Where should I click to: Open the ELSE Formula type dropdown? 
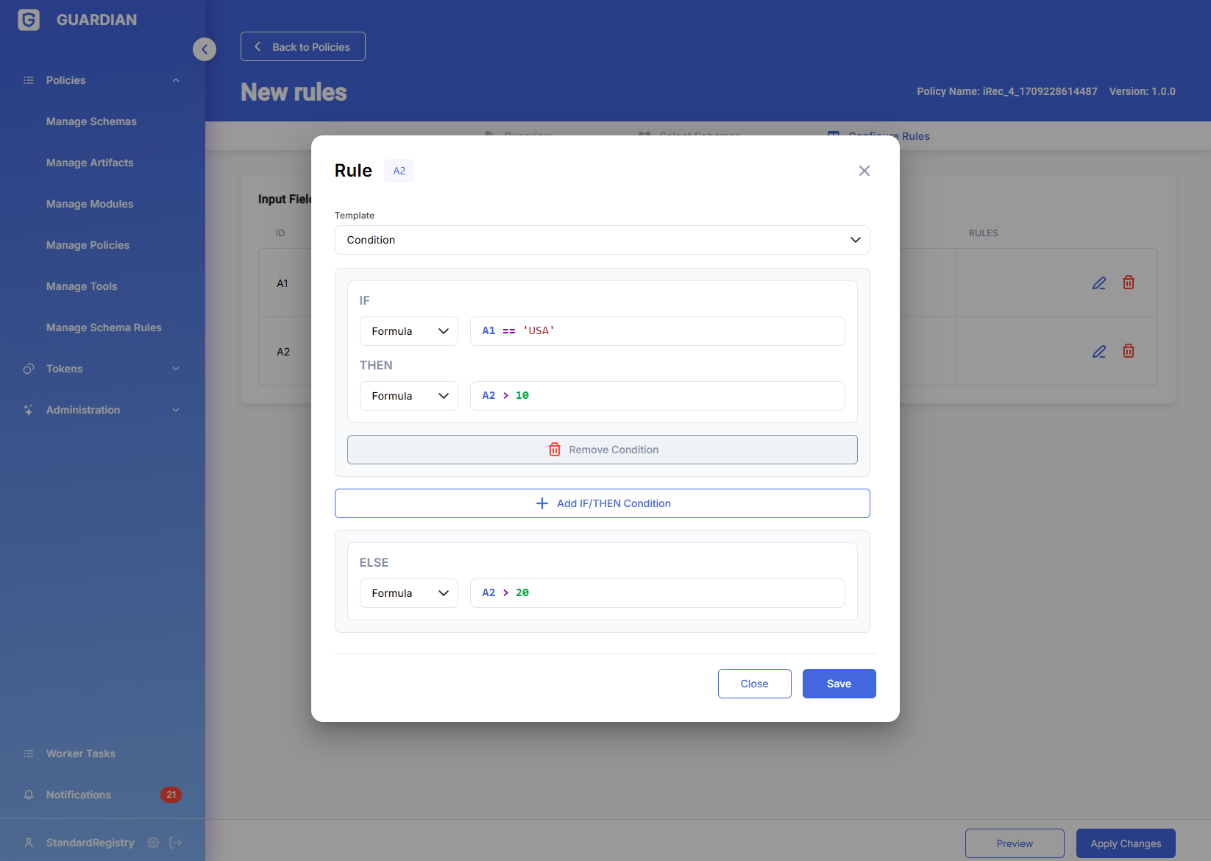pyautogui.click(x=408, y=593)
